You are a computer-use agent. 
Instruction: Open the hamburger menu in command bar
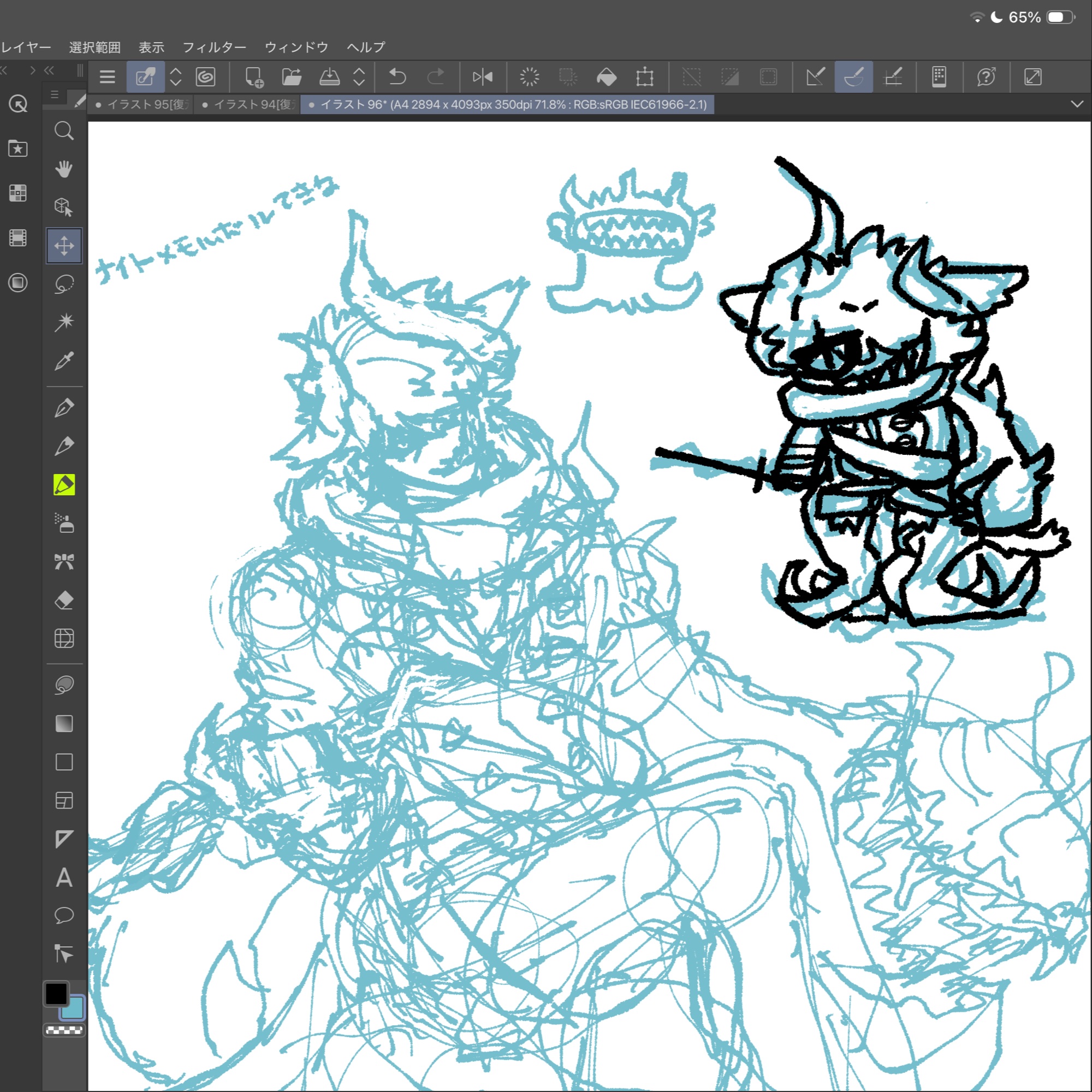107,77
